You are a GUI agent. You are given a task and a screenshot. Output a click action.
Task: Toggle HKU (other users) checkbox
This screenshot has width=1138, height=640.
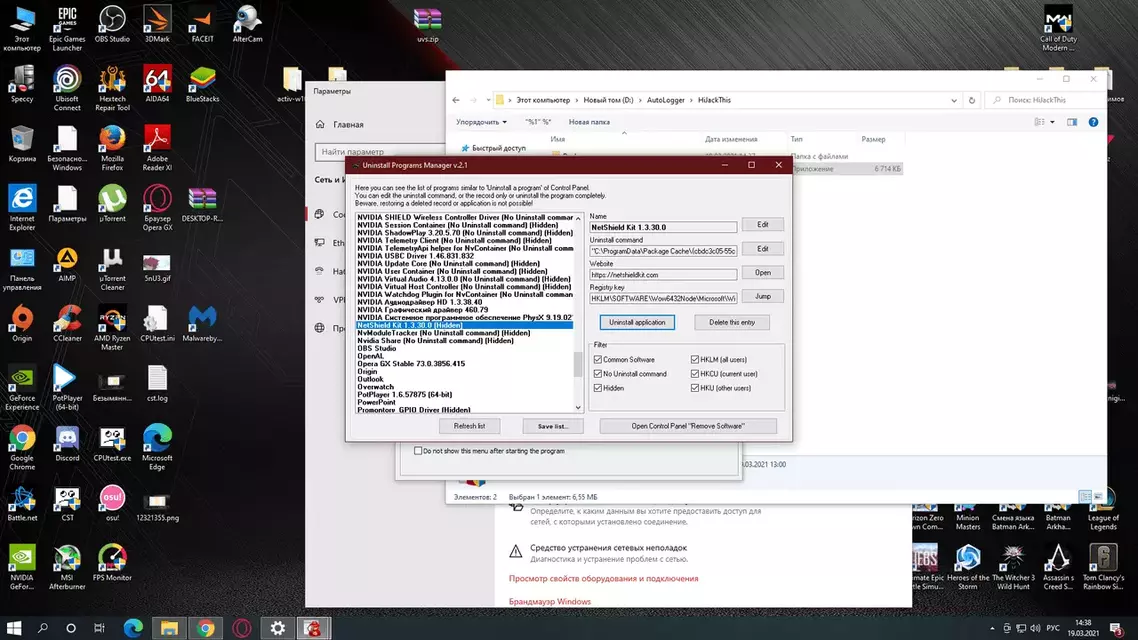695,388
